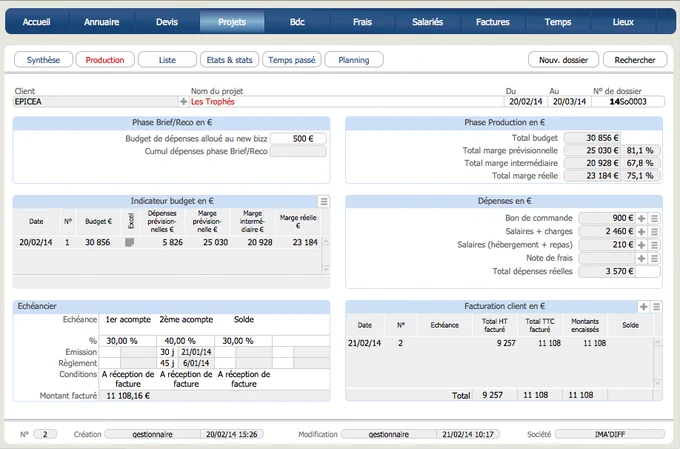The height and width of the screenshot is (449, 680).
Task: Add a Note de frais with plus icon
Action: tap(641, 259)
